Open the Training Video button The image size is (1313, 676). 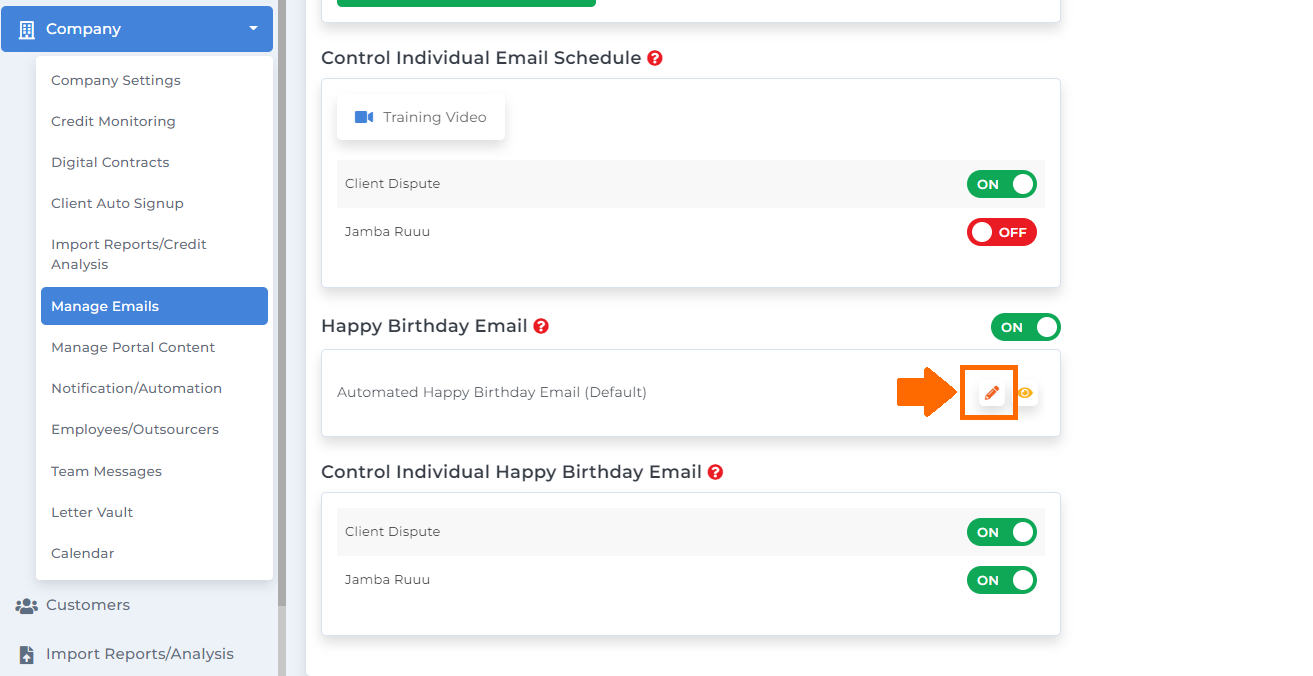pos(421,117)
